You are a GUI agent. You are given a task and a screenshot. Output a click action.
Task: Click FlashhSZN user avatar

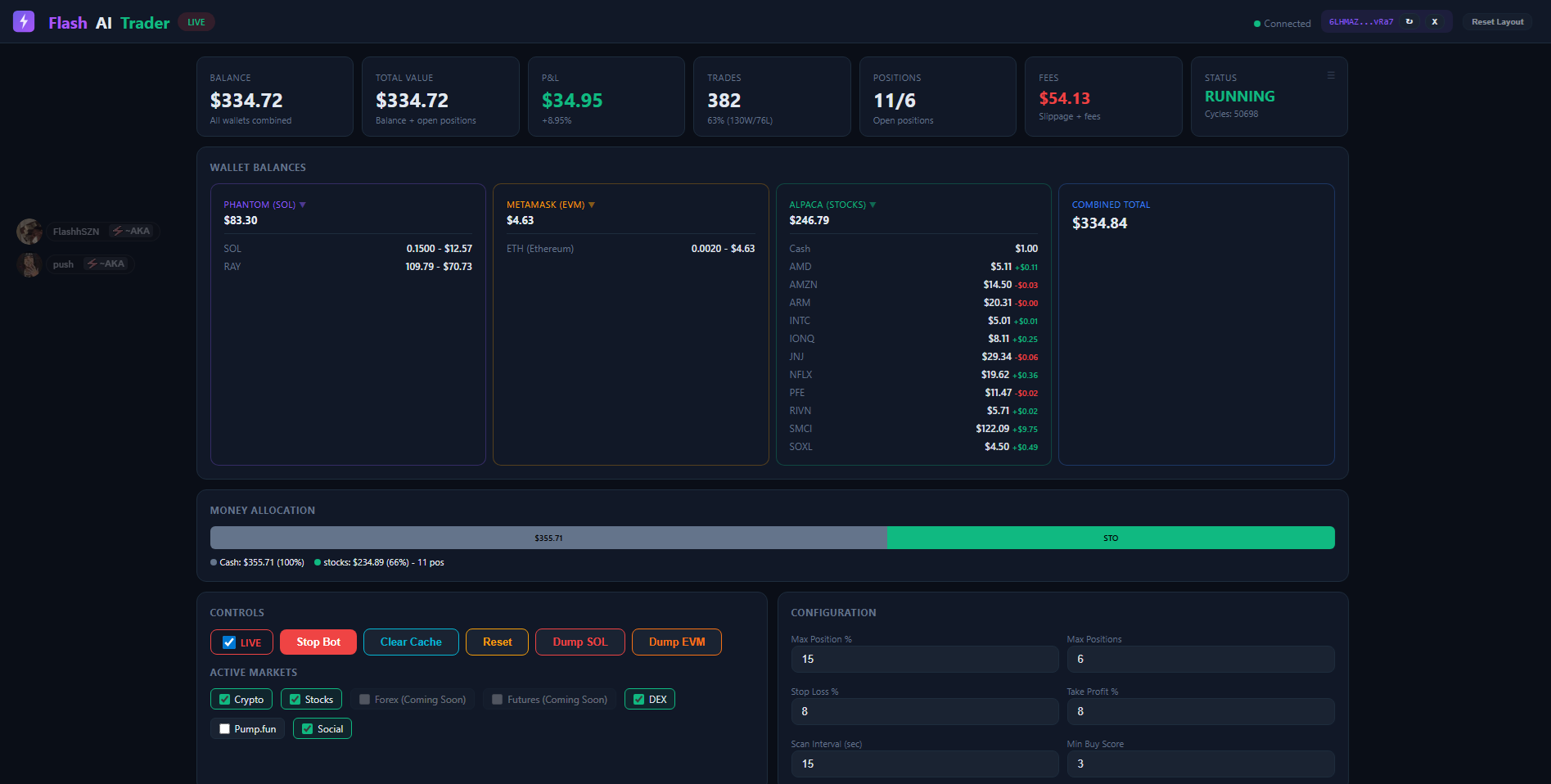click(29, 232)
